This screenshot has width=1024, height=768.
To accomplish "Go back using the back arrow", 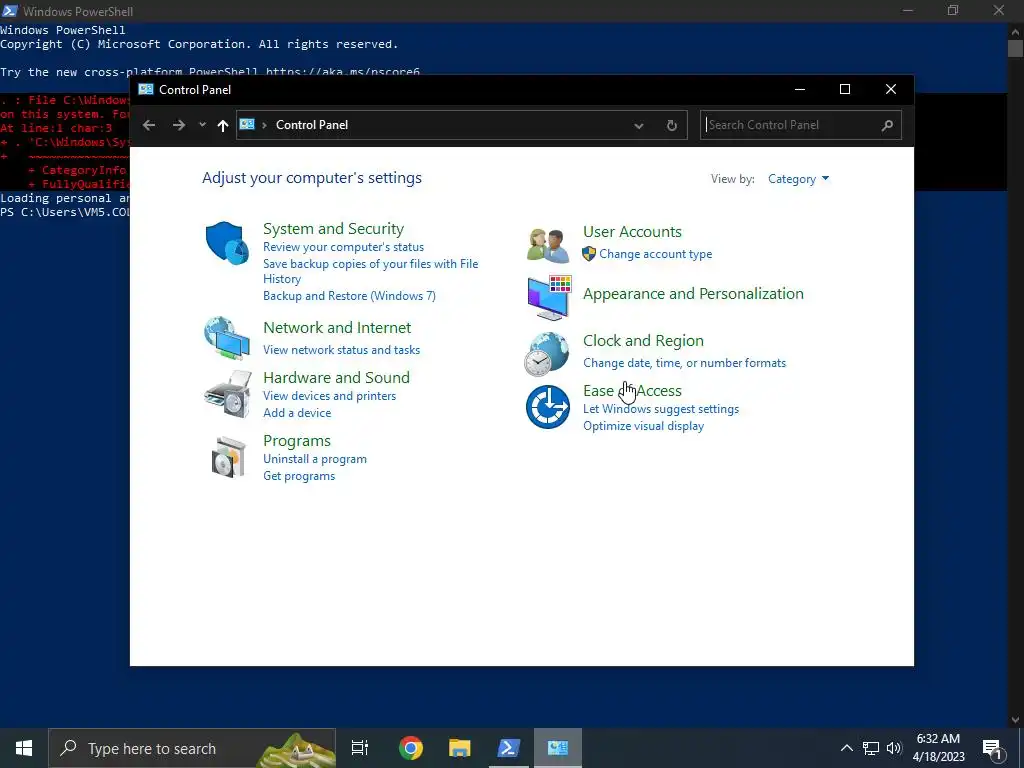I will 149,125.
